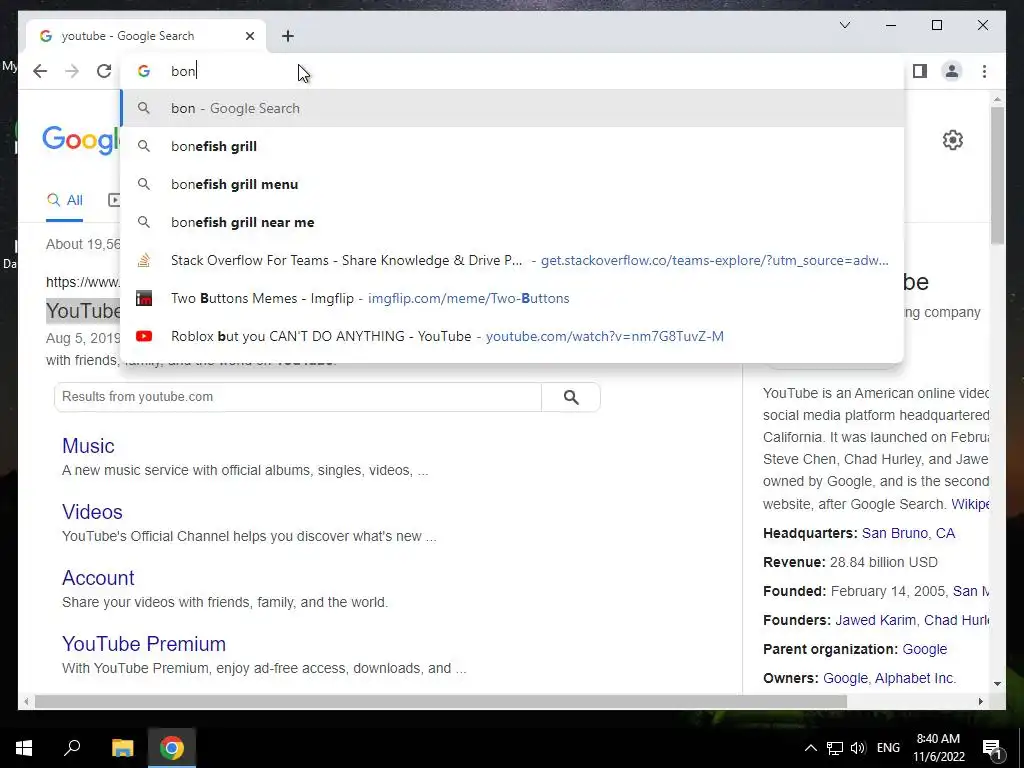Open the Alphabet Inc. owners link

(x=915, y=679)
